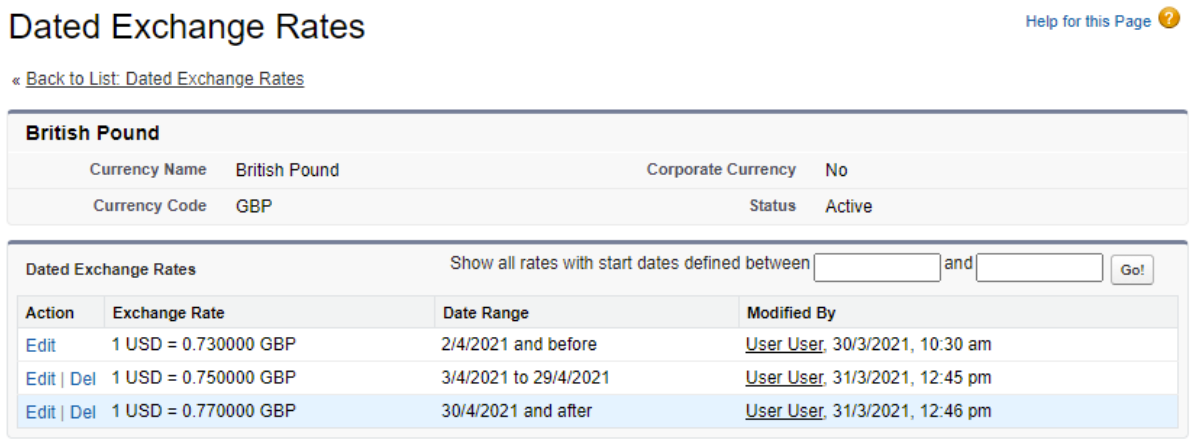Edit the 0.770000 GBP exchange rate
Screen dimensions: 1193x441
pyautogui.click(x=40, y=412)
